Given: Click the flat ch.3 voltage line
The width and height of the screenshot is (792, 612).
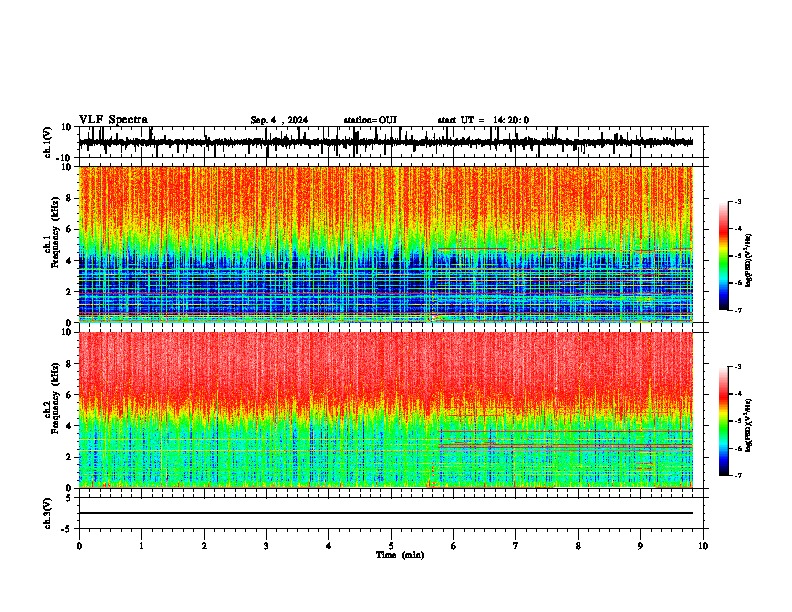Looking at the screenshot, I should pyautogui.click(x=386, y=513).
